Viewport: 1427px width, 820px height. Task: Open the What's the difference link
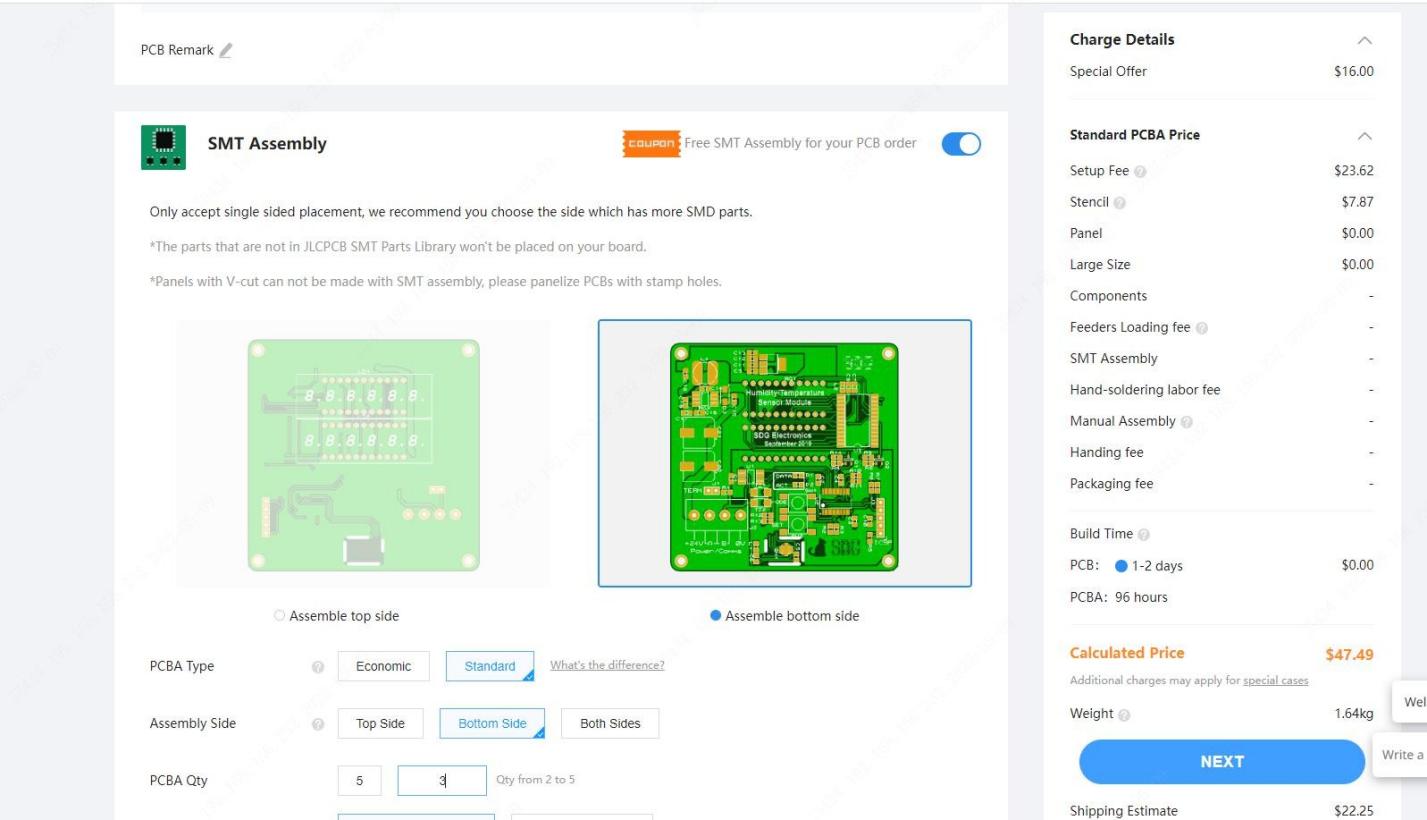coord(607,665)
